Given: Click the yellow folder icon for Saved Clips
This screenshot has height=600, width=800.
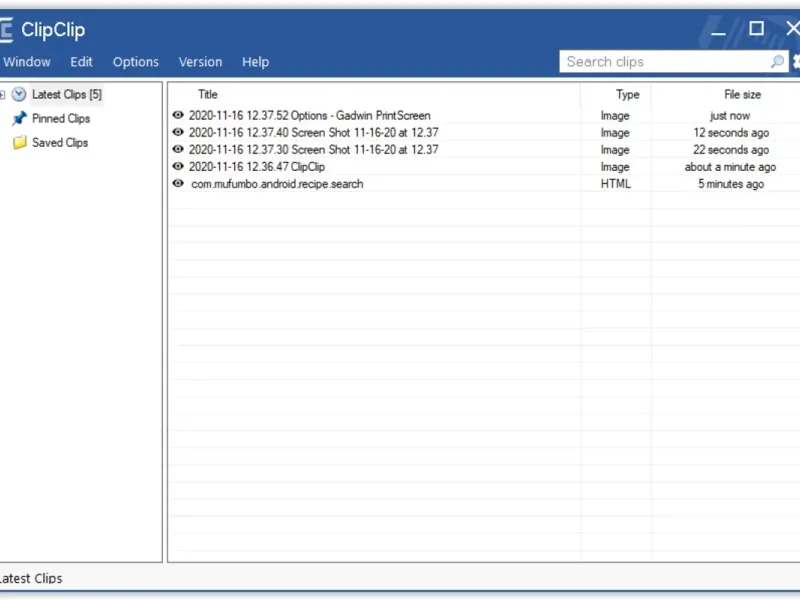Looking at the screenshot, I should 19,142.
